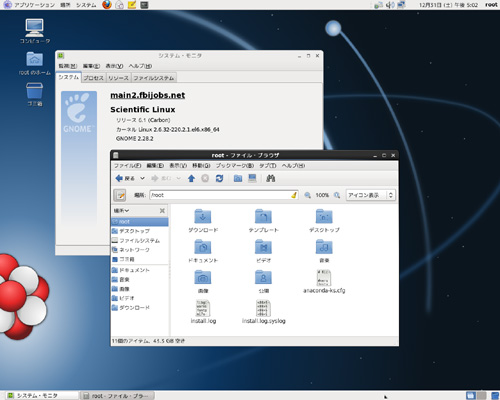
Task: Open search with binoculars icon
Action: point(270,178)
